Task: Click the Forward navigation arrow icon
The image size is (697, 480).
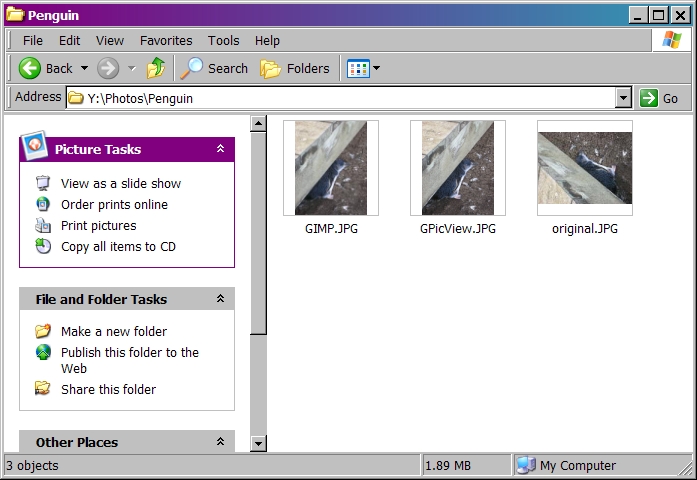Action: (x=108, y=68)
